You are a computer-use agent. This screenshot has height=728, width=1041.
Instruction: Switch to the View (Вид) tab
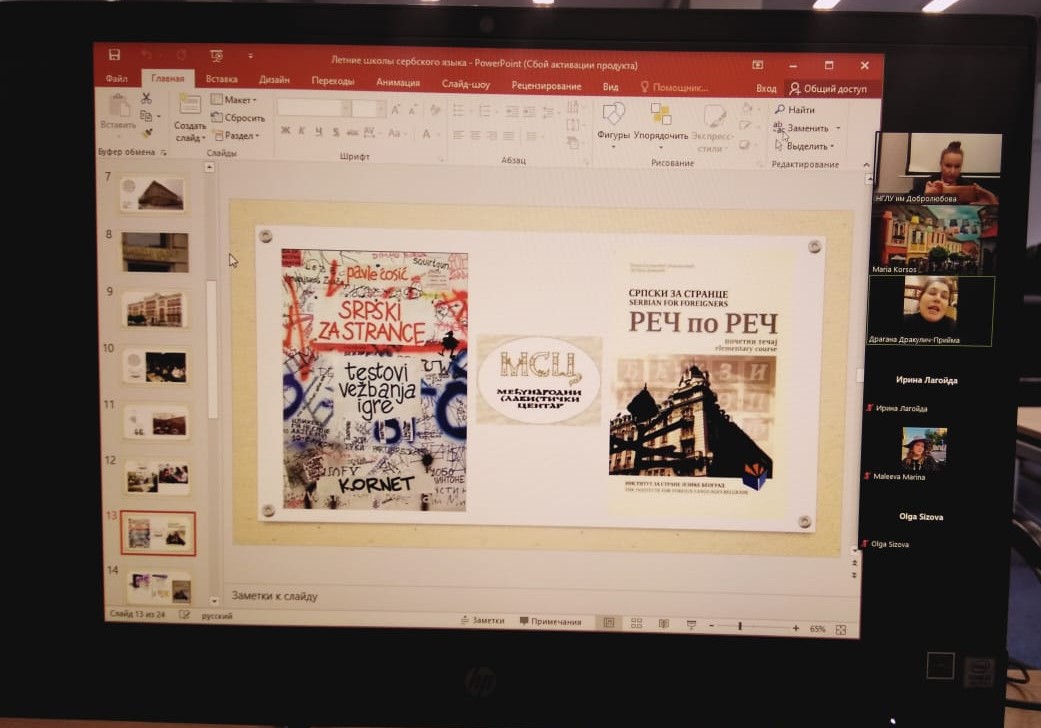(610, 87)
